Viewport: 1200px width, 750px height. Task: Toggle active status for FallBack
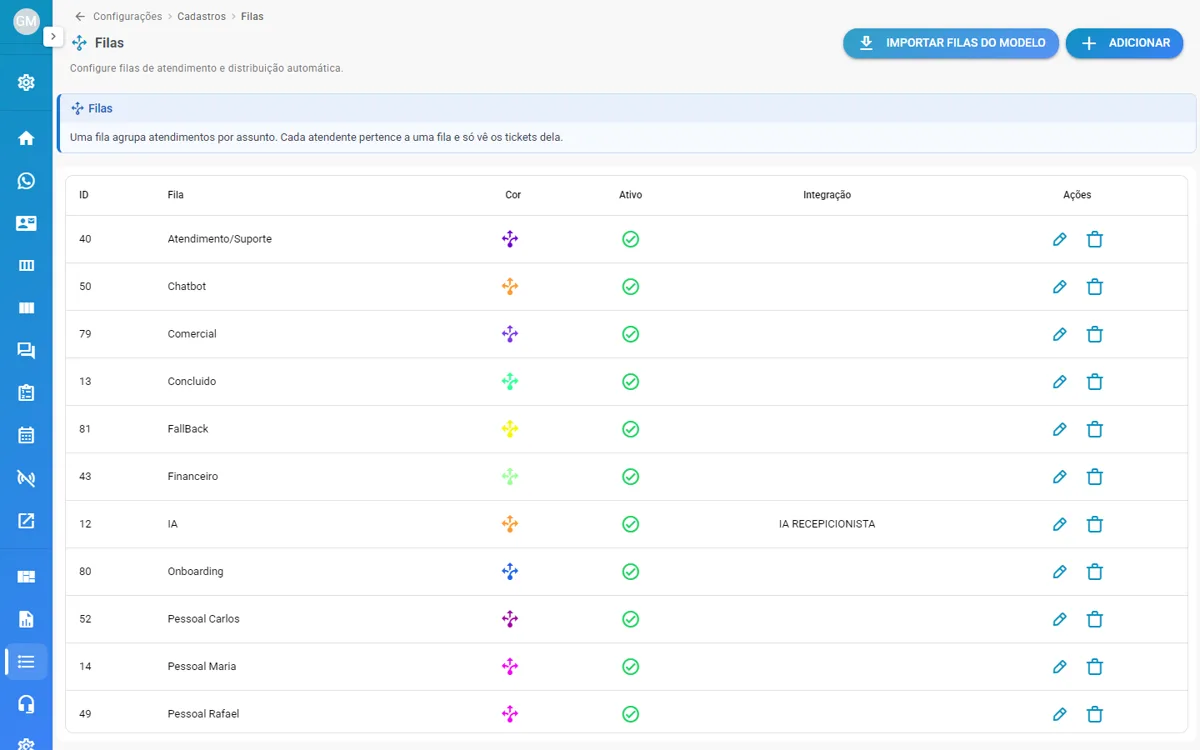630,429
